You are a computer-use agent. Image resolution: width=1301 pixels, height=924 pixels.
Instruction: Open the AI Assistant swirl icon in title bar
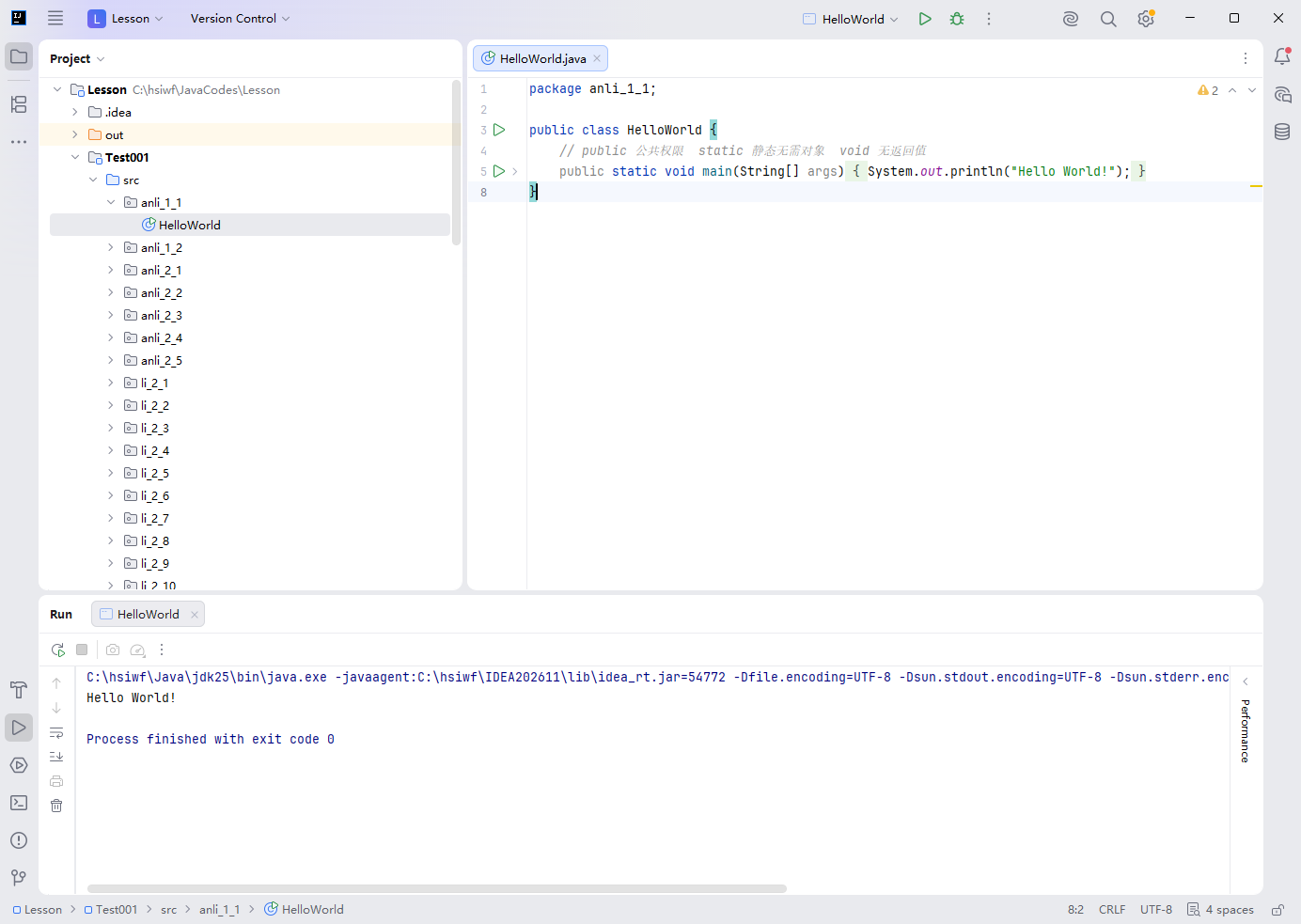(x=1071, y=19)
